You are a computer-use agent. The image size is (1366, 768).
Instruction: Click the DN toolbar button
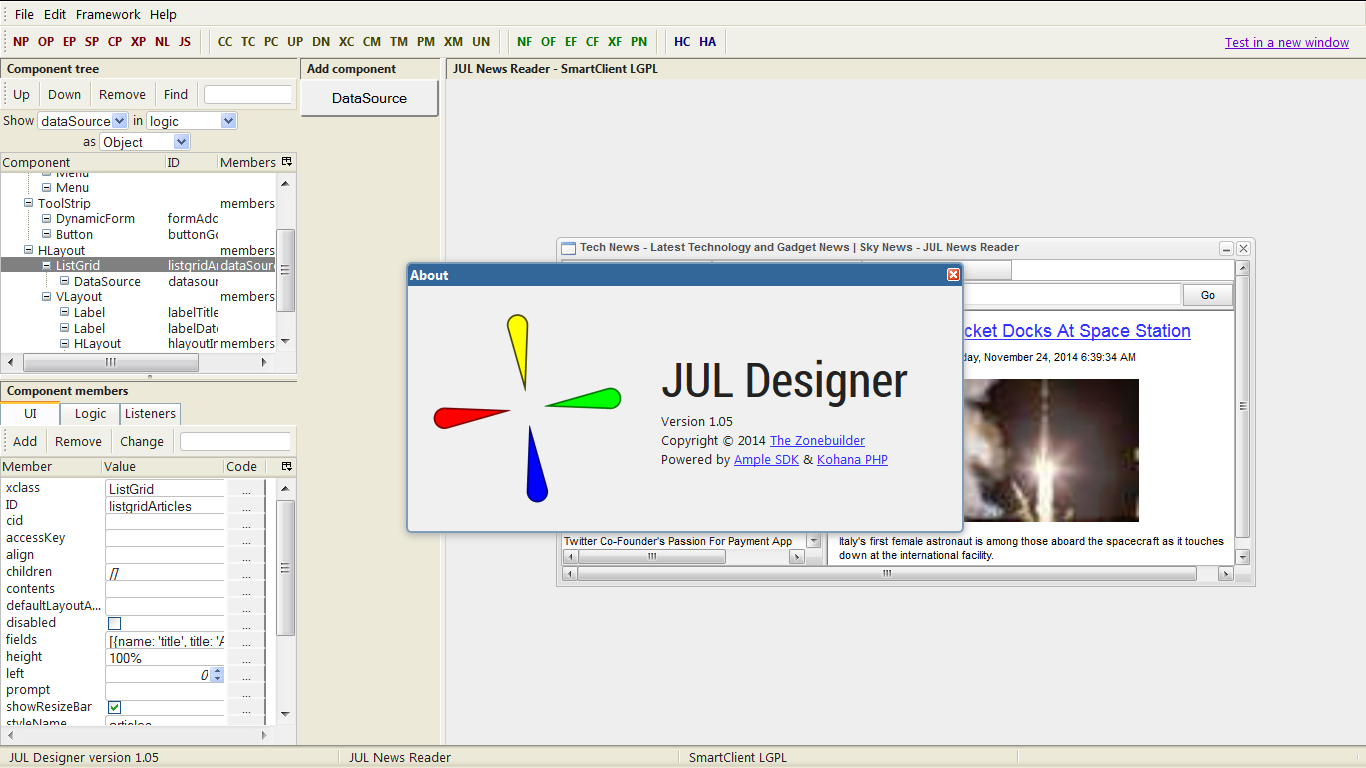click(x=321, y=41)
